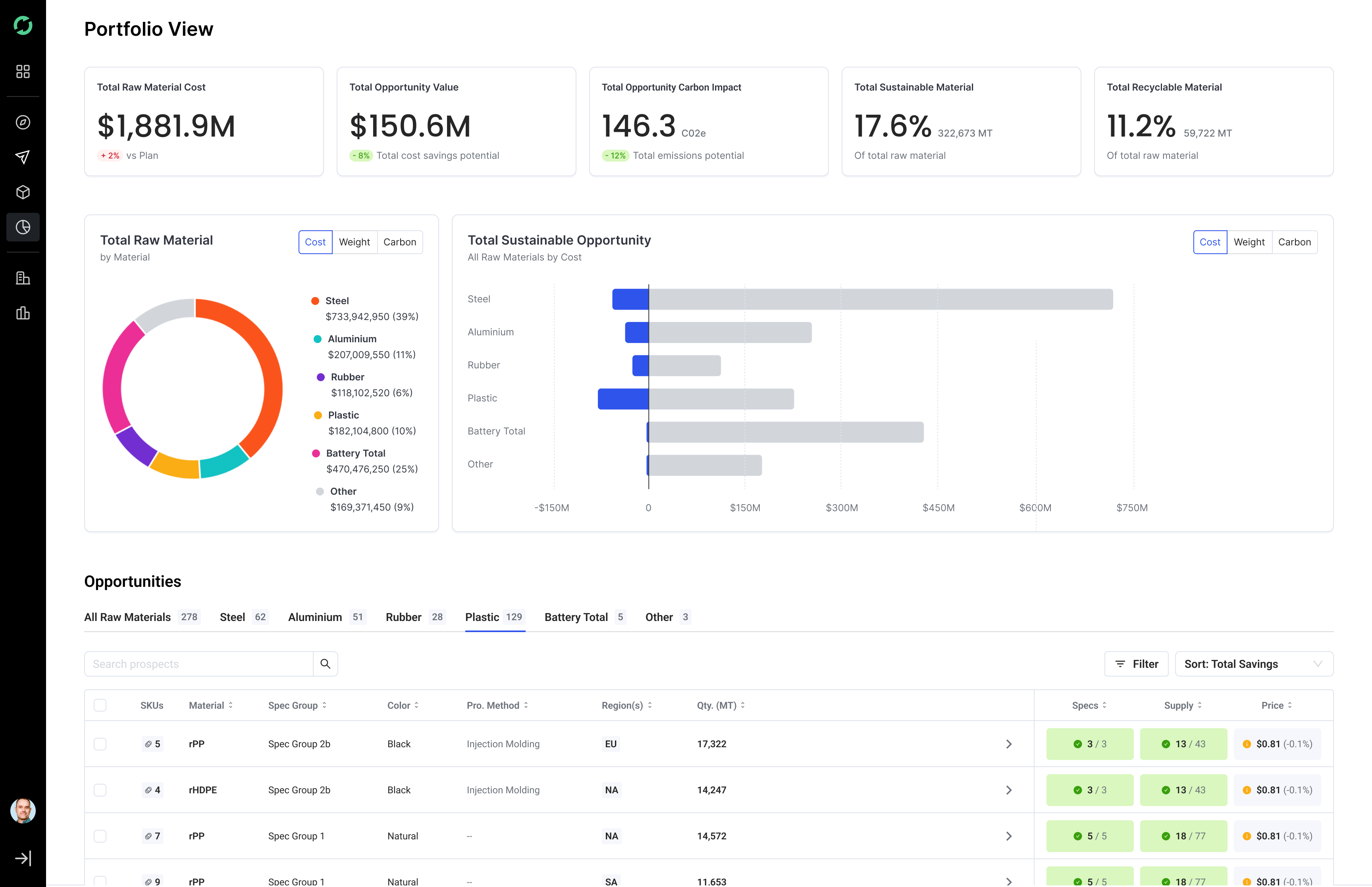
Task: Click the Filter button
Action: (1136, 664)
